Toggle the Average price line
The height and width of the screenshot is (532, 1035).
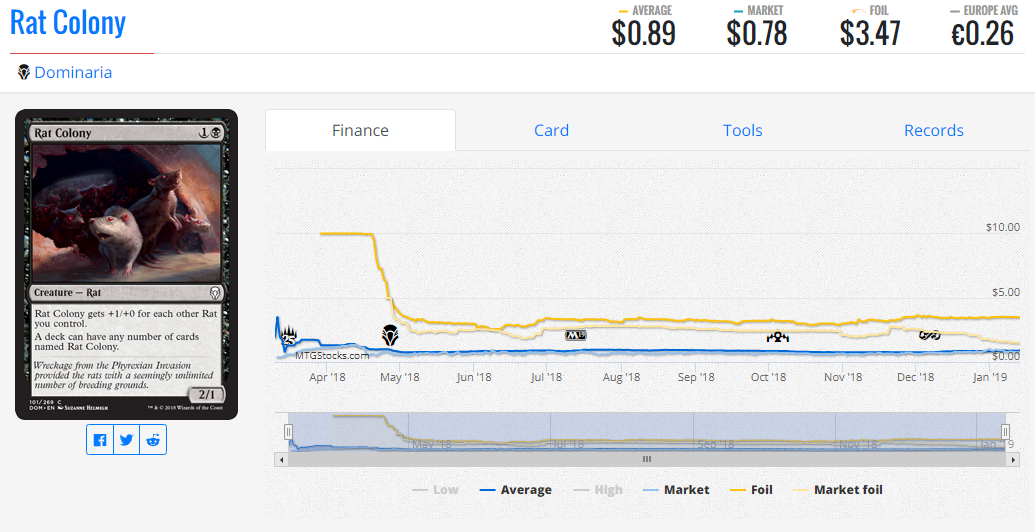tap(515, 490)
